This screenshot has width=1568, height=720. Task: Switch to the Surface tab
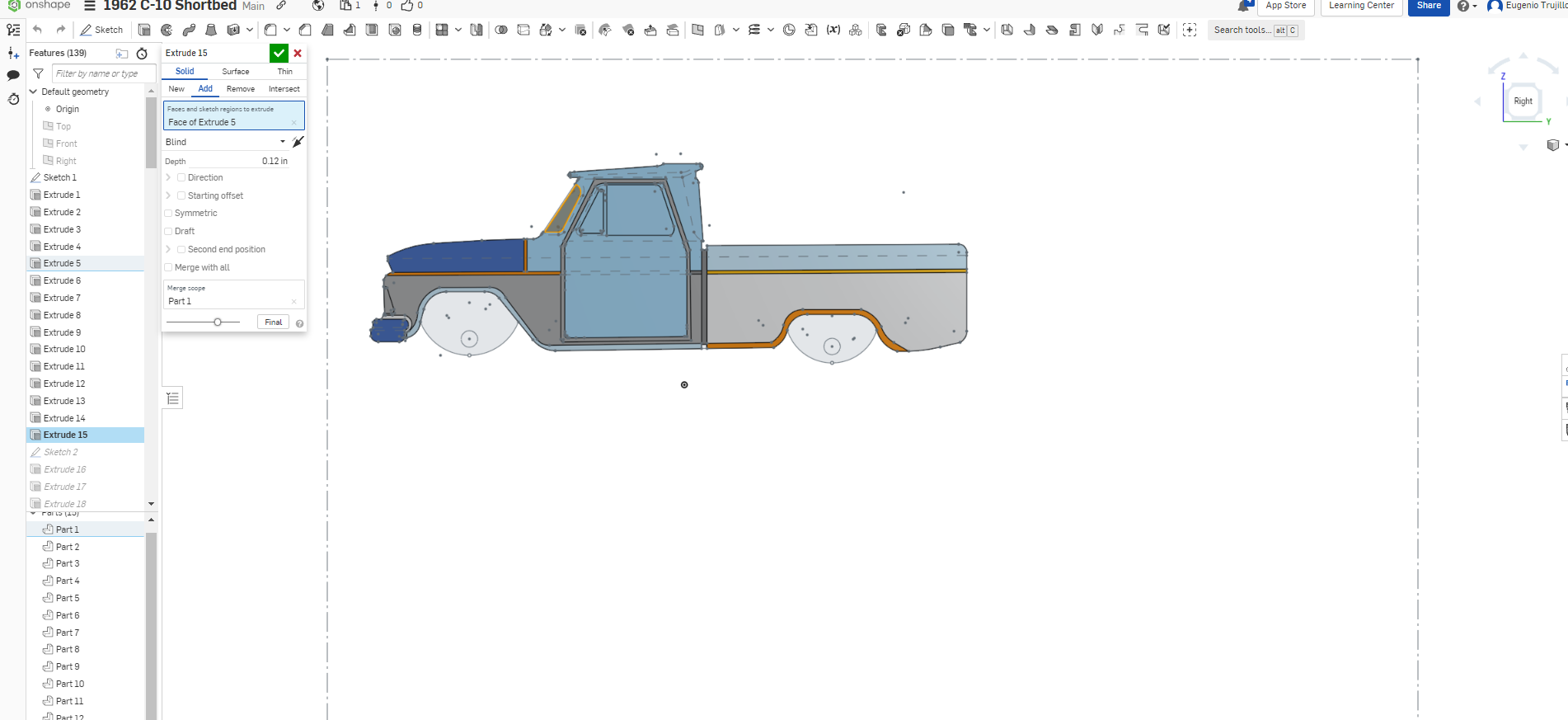[235, 72]
